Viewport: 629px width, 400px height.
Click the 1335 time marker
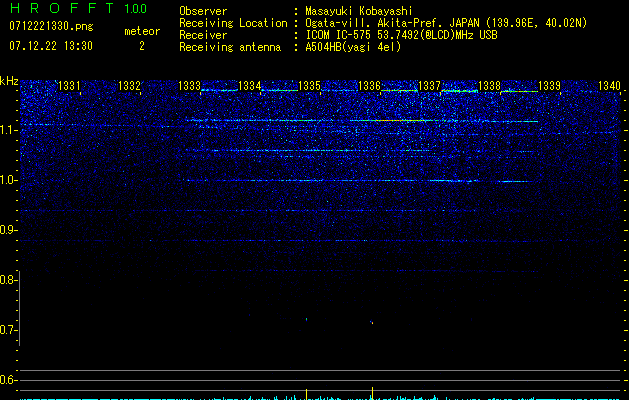pos(309,86)
